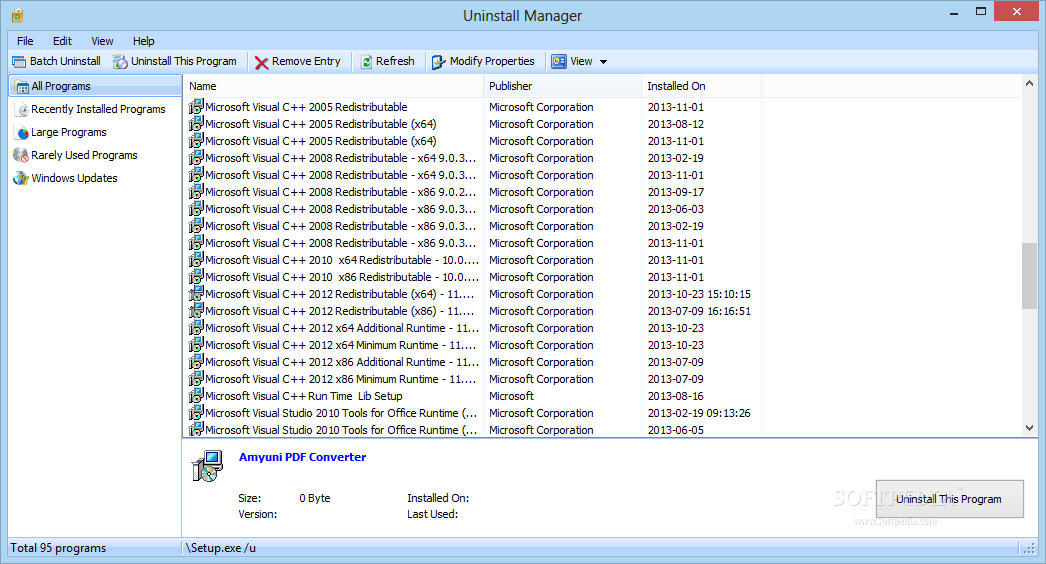Select Visual C++ 2005 Redistributable (x64) dated 2013-08-12
Screen dimensions: 1046x564
(x=471, y=124)
